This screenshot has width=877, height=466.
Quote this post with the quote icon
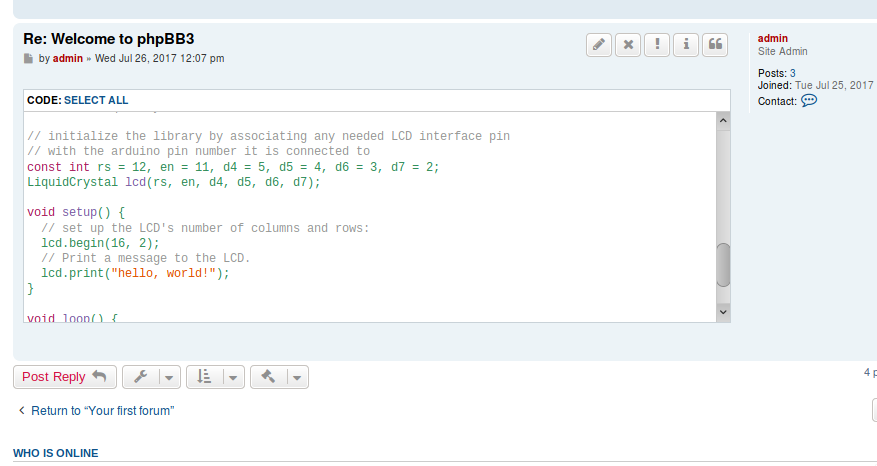point(715,45)
